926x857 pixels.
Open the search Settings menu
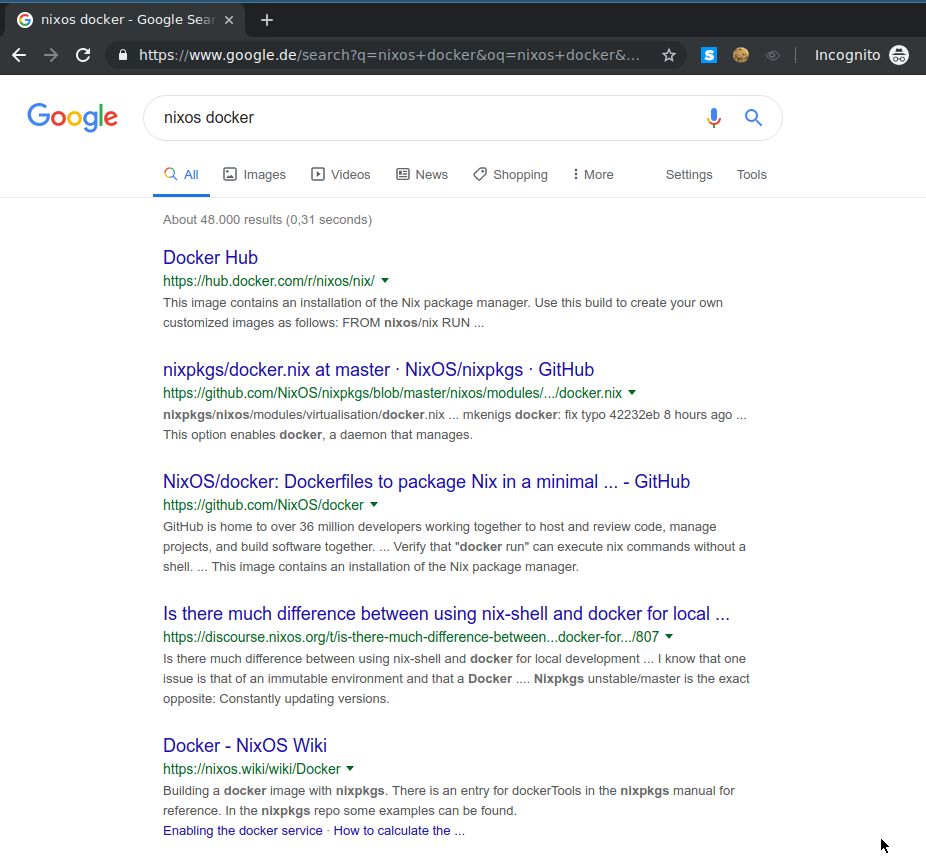point(689,174)
